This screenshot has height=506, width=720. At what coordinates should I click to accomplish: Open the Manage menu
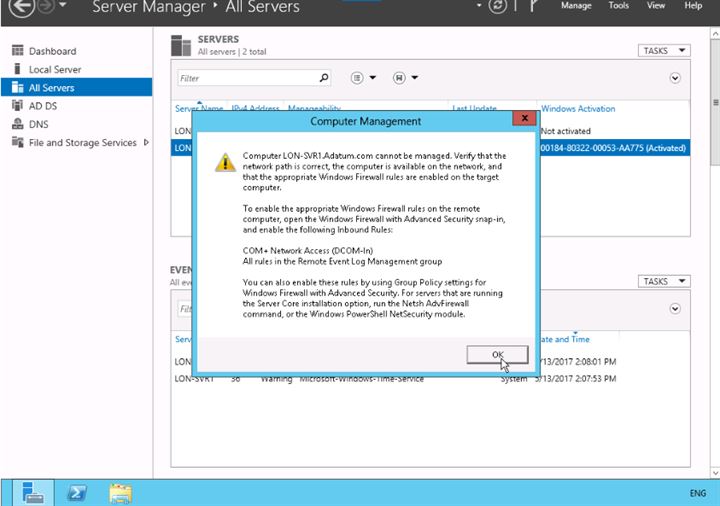click(x=576, y=6)
